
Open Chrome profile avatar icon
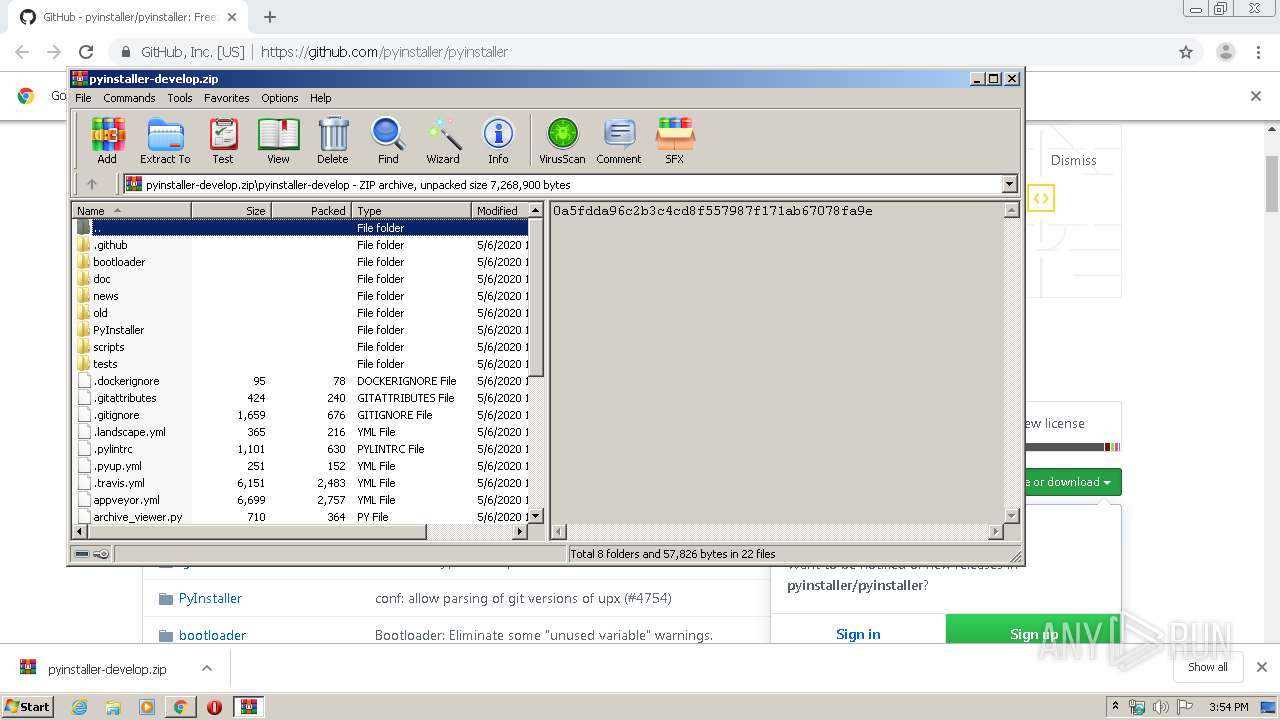[x=1225, y=52]
